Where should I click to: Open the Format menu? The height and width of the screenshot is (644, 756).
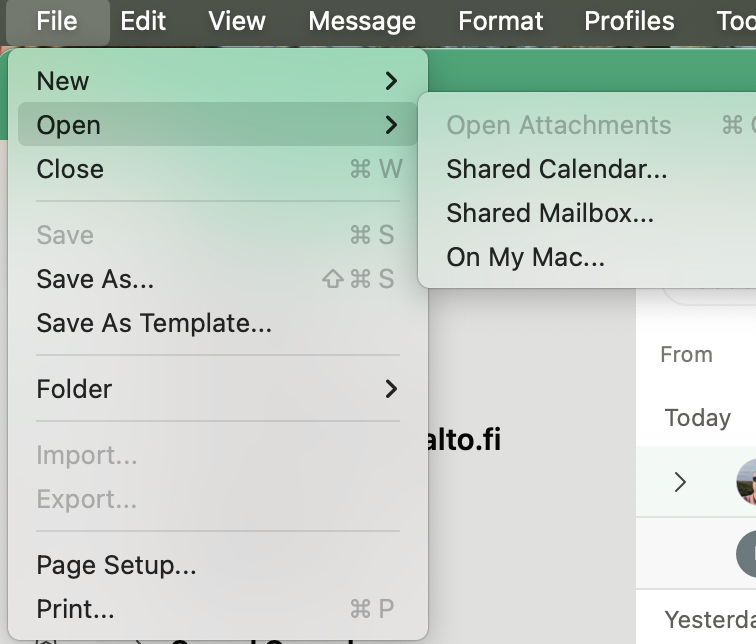(x=500, y=21)
